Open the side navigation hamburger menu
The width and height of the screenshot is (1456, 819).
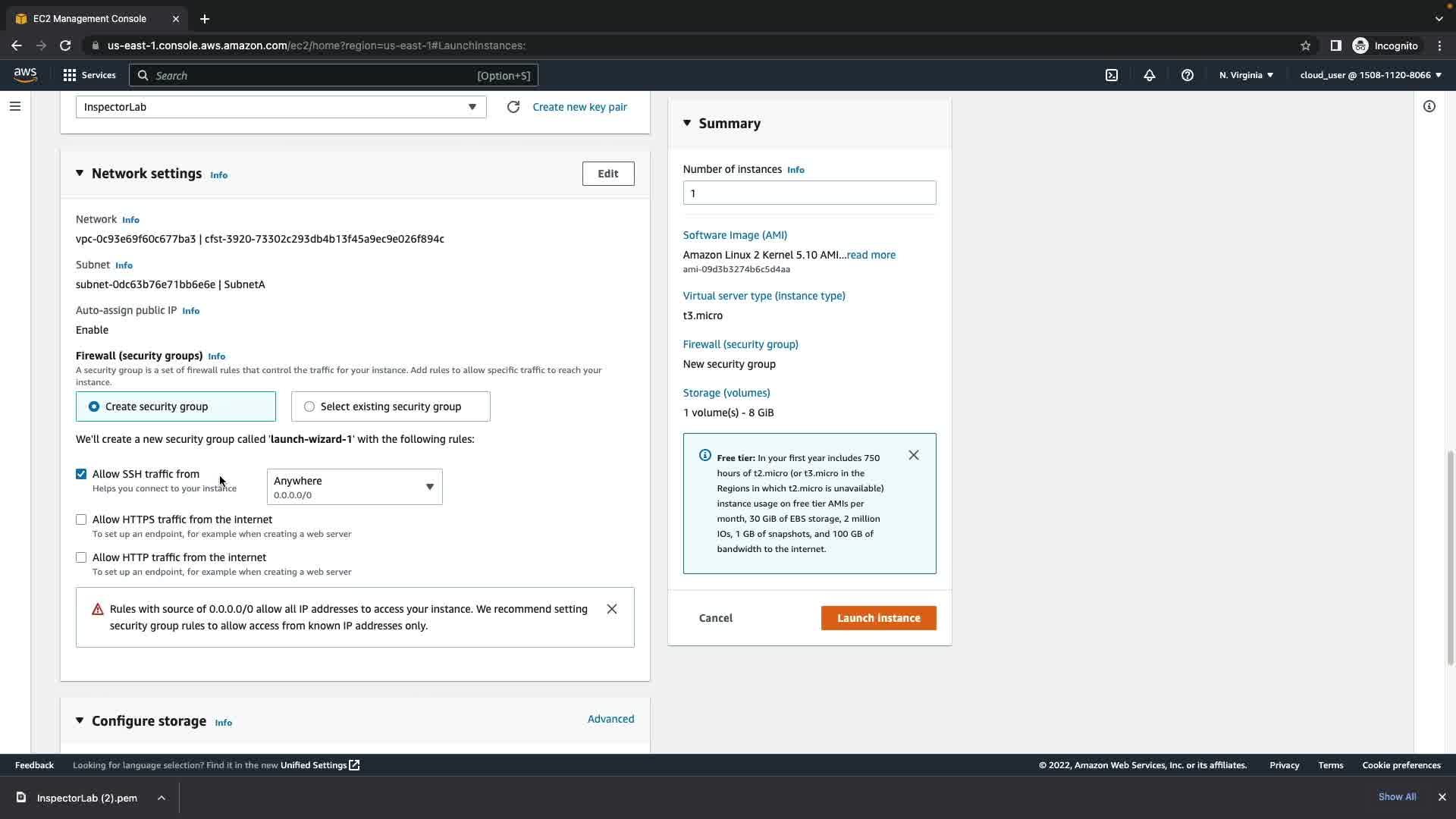[x=15, y=106]
